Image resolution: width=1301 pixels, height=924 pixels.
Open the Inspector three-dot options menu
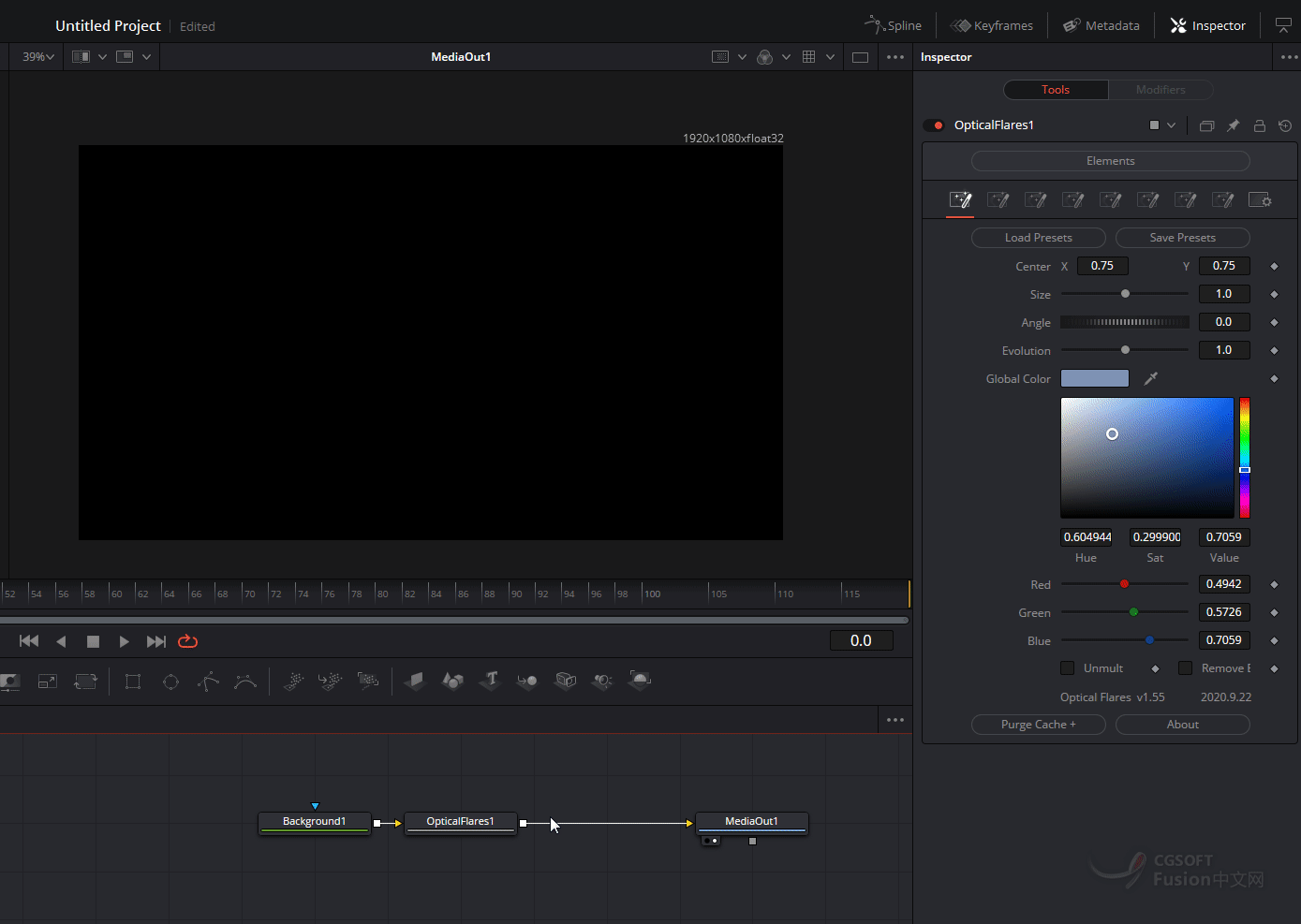pos(1290,57)
